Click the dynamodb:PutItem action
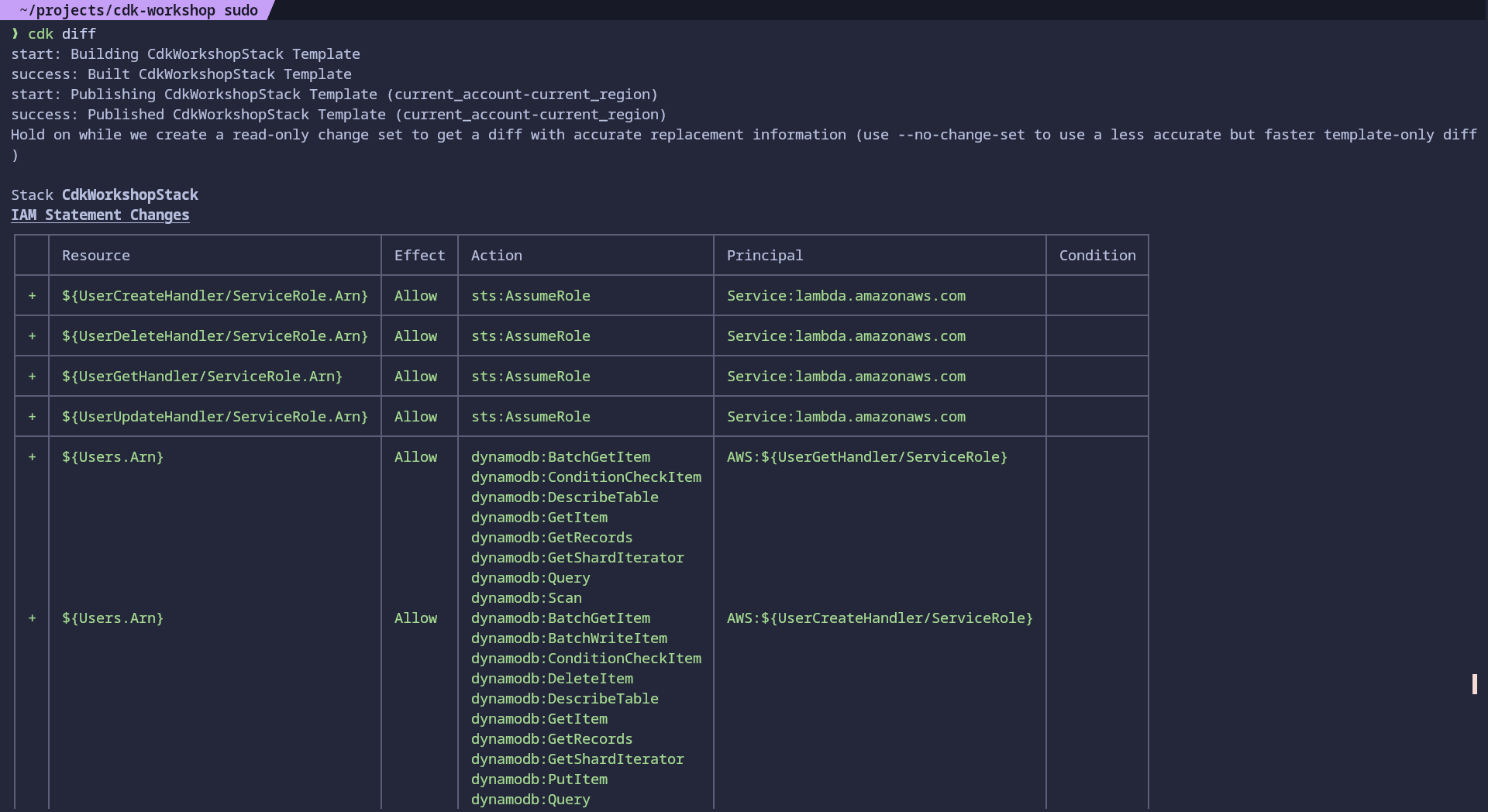This screenshot has height=812, width=1488. pyautogui.click(x=539, y=779)
